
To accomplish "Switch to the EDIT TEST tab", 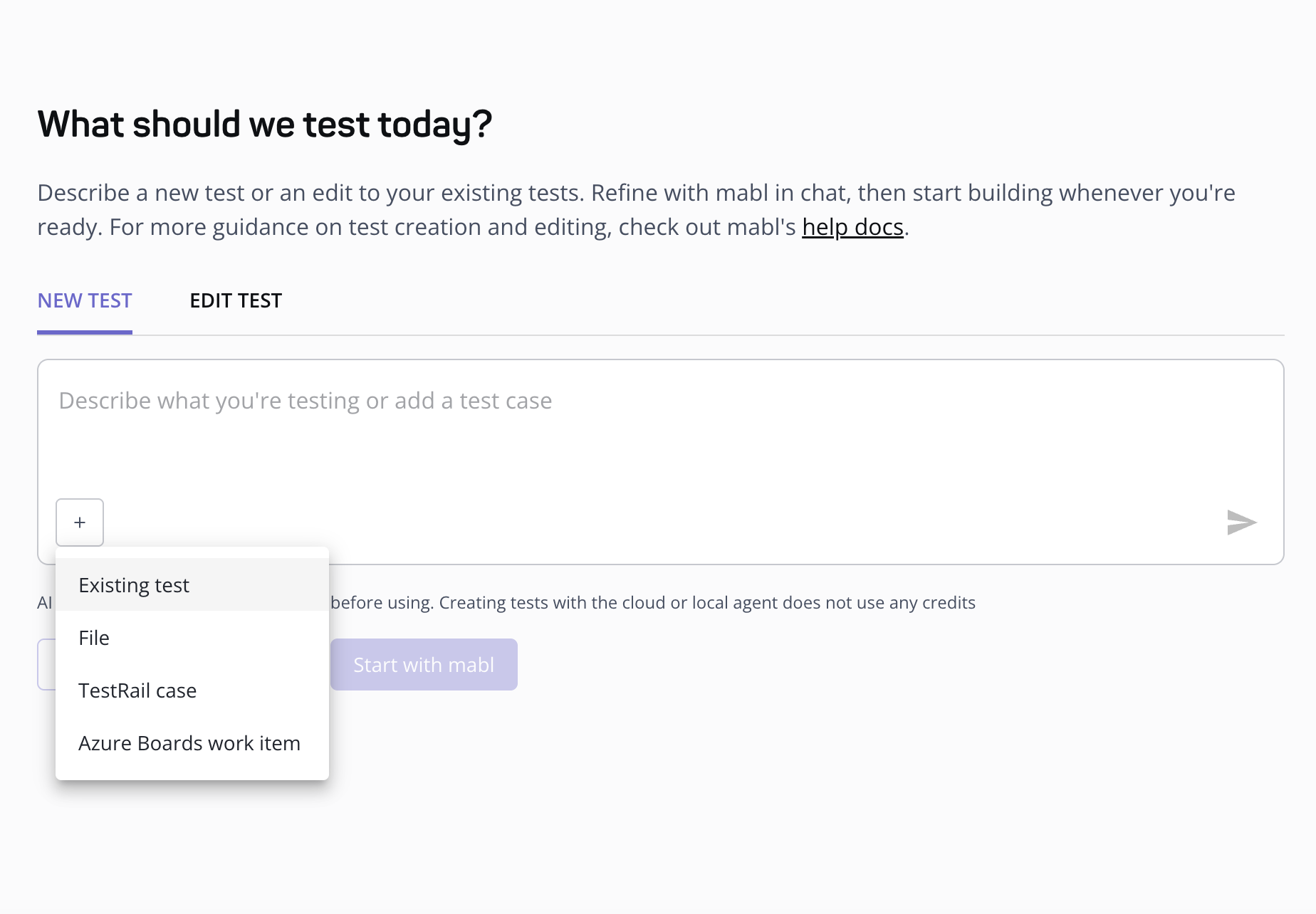I will pos(236,301).
